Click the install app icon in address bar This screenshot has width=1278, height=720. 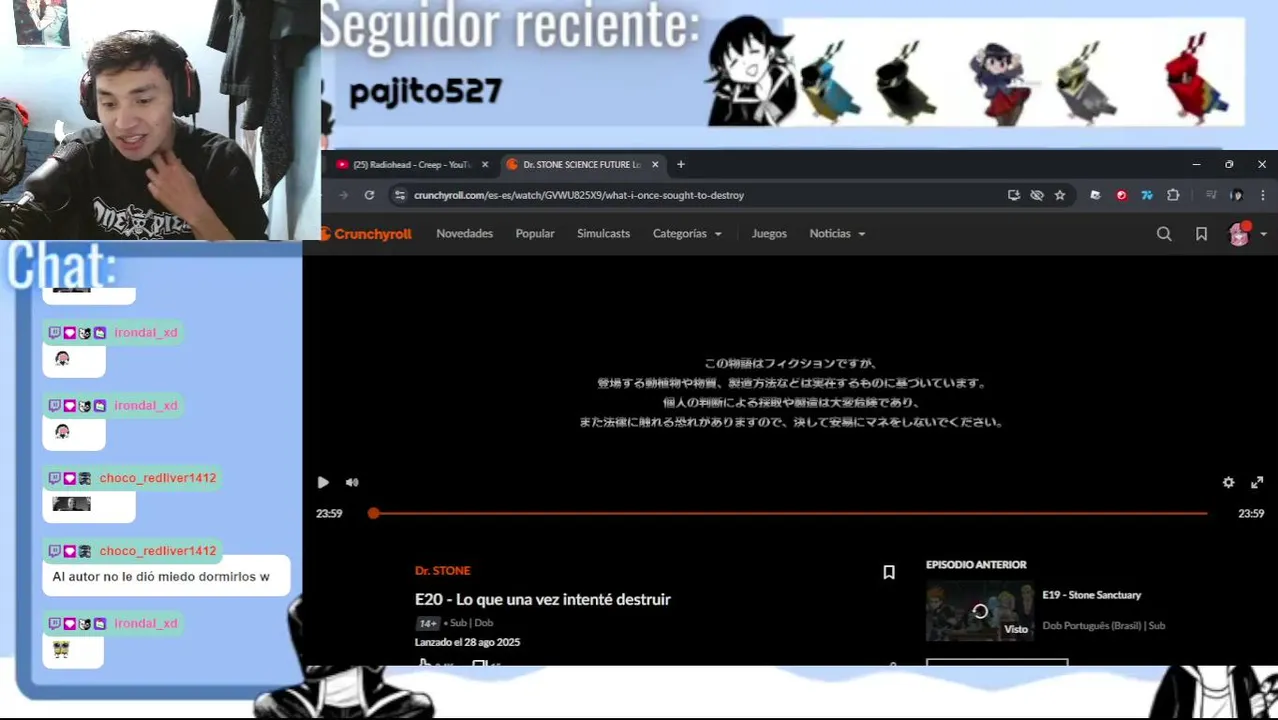point(1013,195)
